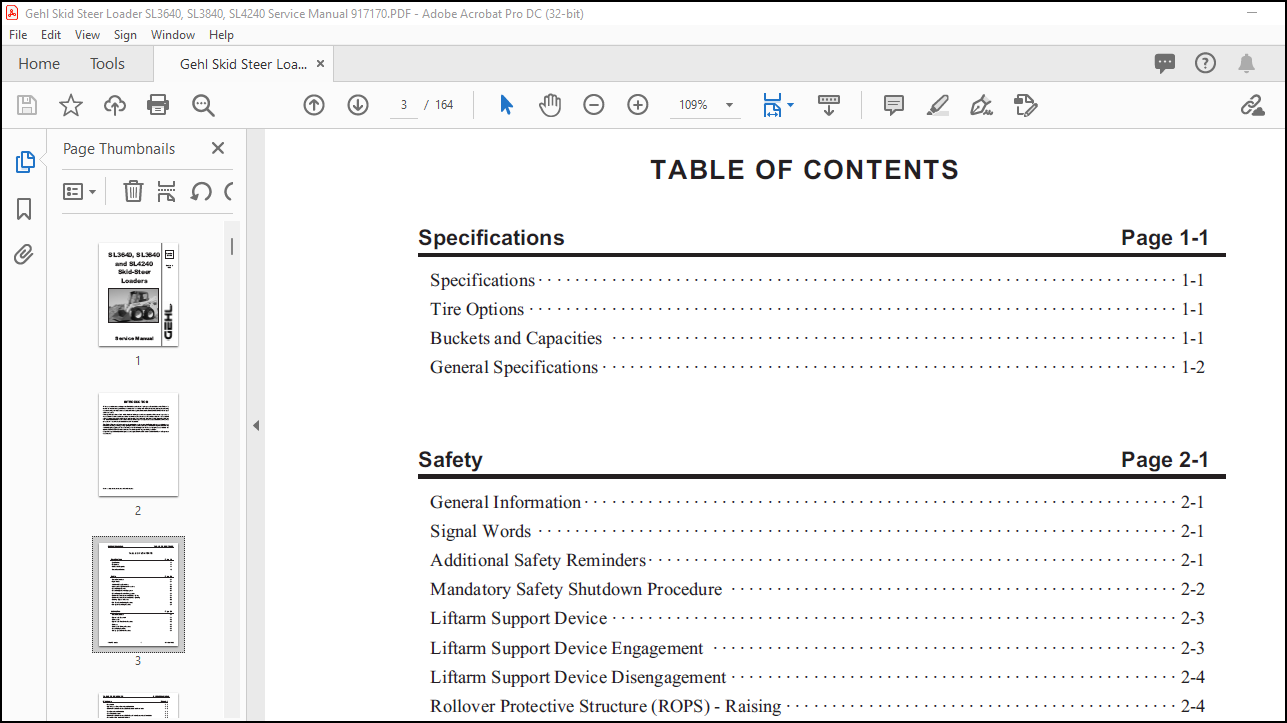The image size is (1287, 723).
Task: Open the Help menu
Action: tap(221, 34)
